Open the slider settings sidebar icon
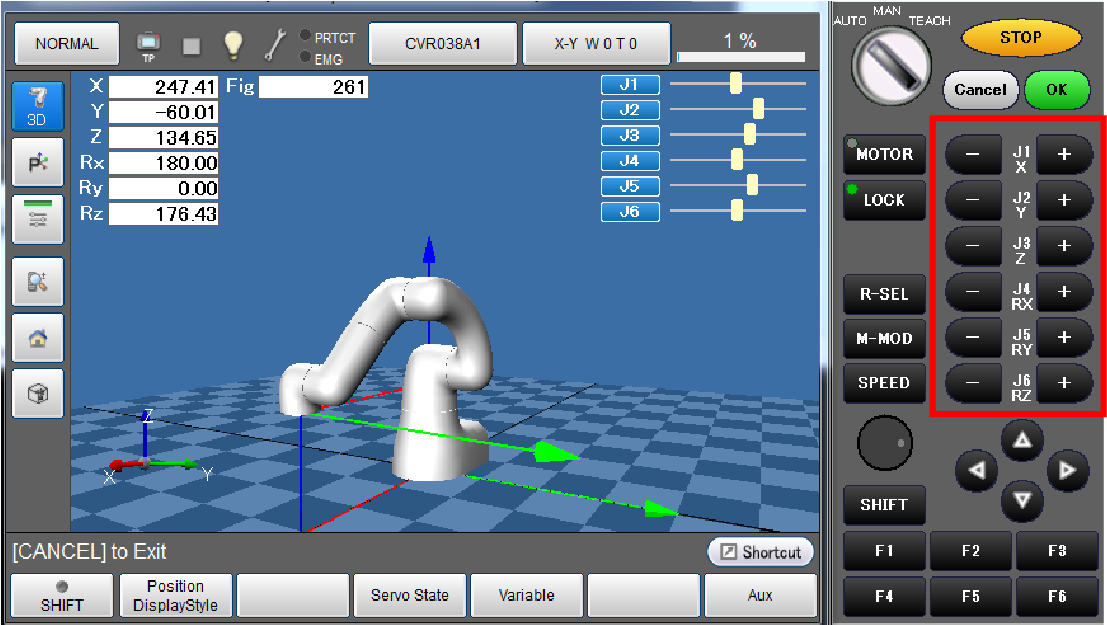This screenshot has width=1107, height=625. coord(37,219)
